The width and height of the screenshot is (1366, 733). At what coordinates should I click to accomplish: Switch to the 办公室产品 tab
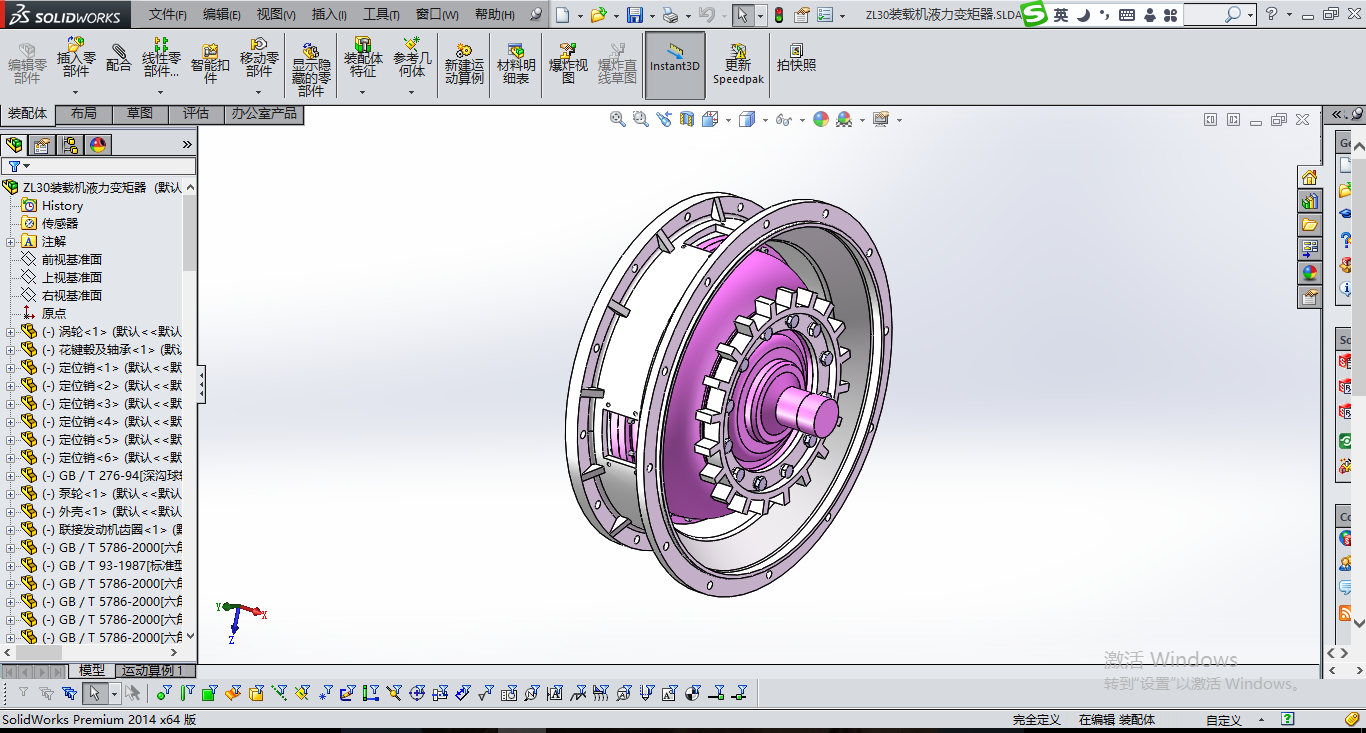[x=264, y=114]
